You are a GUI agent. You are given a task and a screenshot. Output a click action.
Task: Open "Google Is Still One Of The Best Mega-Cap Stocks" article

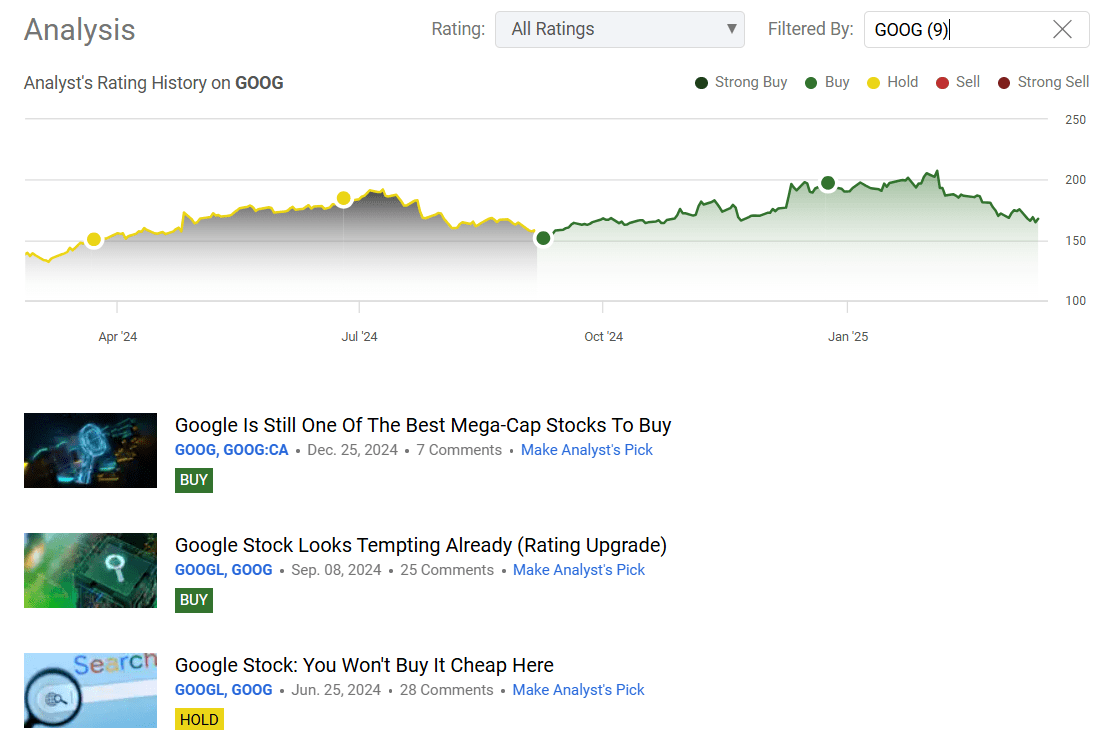(423, 425)
